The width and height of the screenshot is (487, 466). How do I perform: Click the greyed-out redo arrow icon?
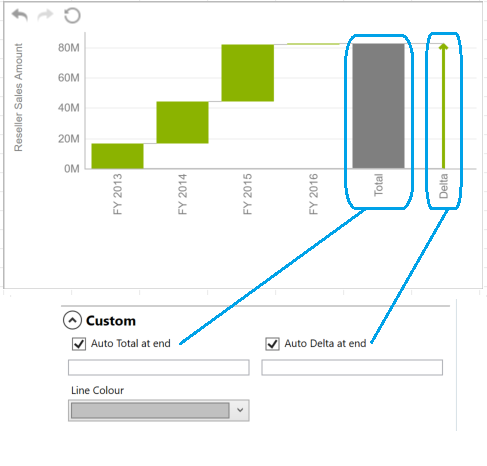[45, 15]
